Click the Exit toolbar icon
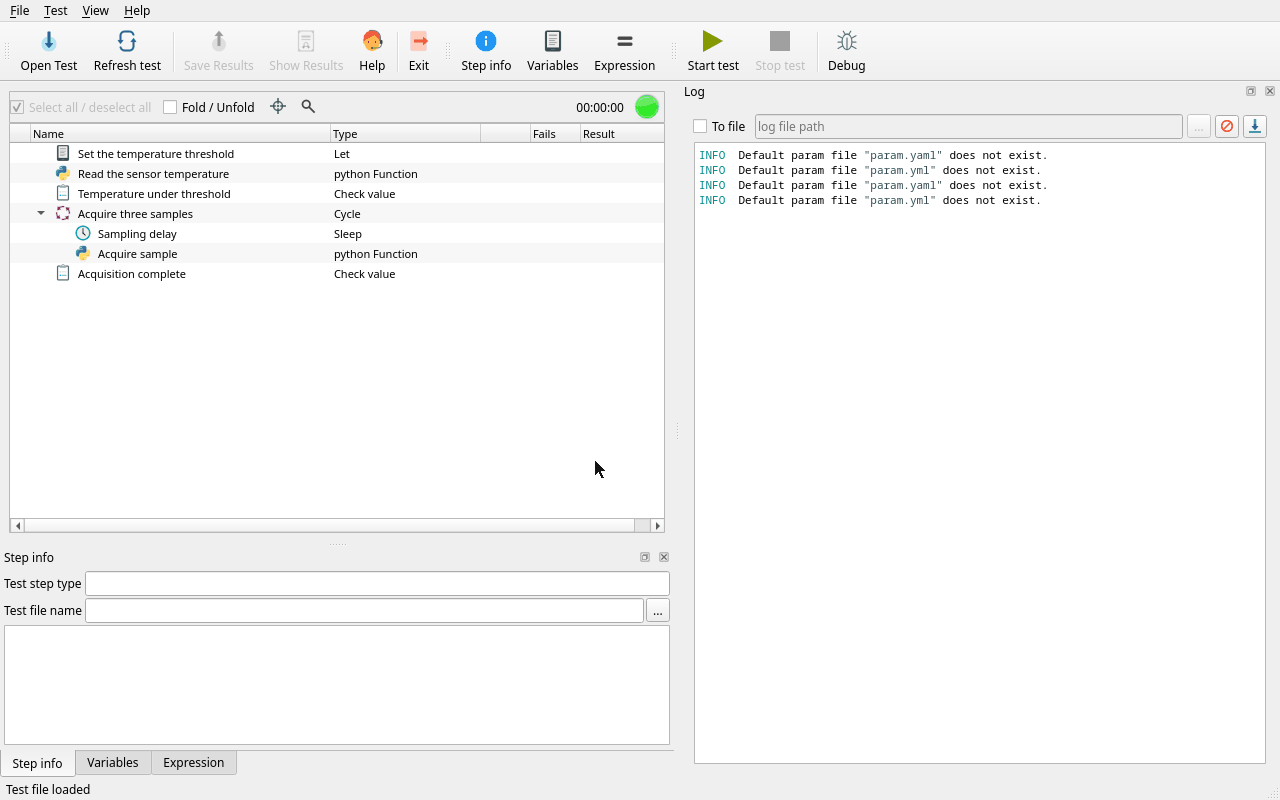Image resolution: width=1280 pixels, height=800 pixels. (419, 41)
